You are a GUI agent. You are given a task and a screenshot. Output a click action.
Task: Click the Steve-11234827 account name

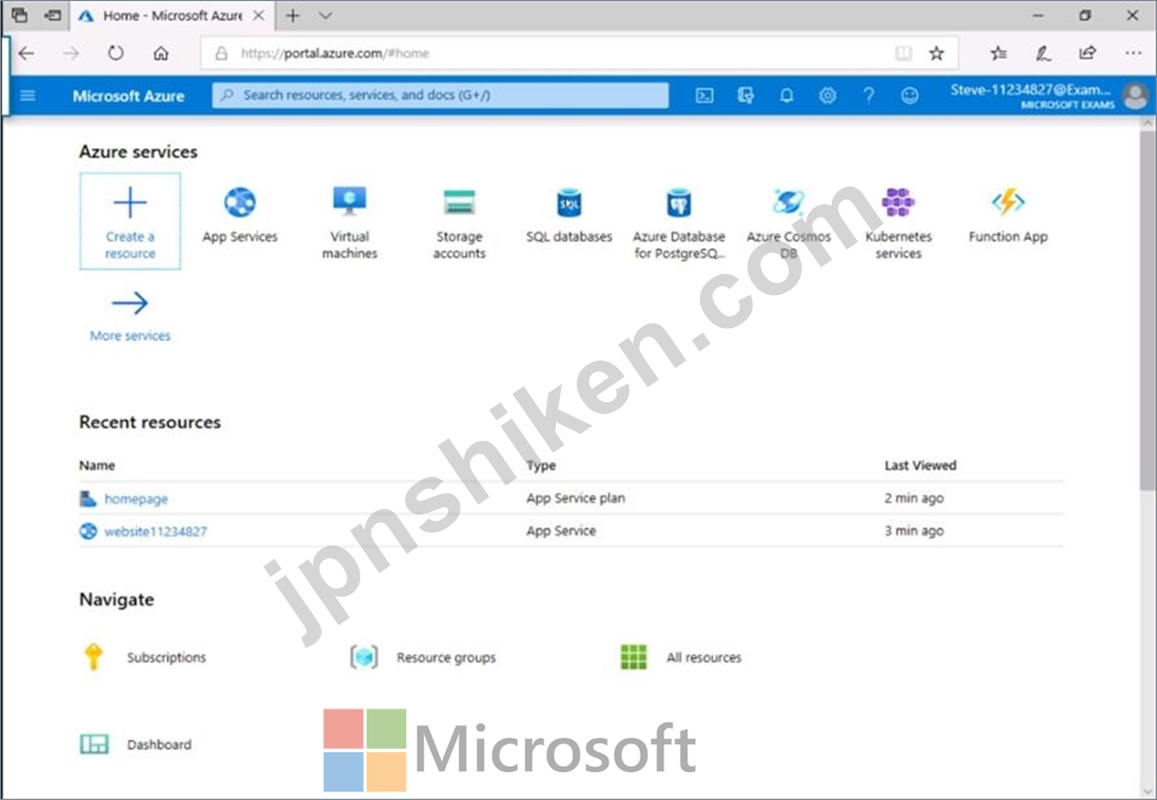coord(1031,90)
